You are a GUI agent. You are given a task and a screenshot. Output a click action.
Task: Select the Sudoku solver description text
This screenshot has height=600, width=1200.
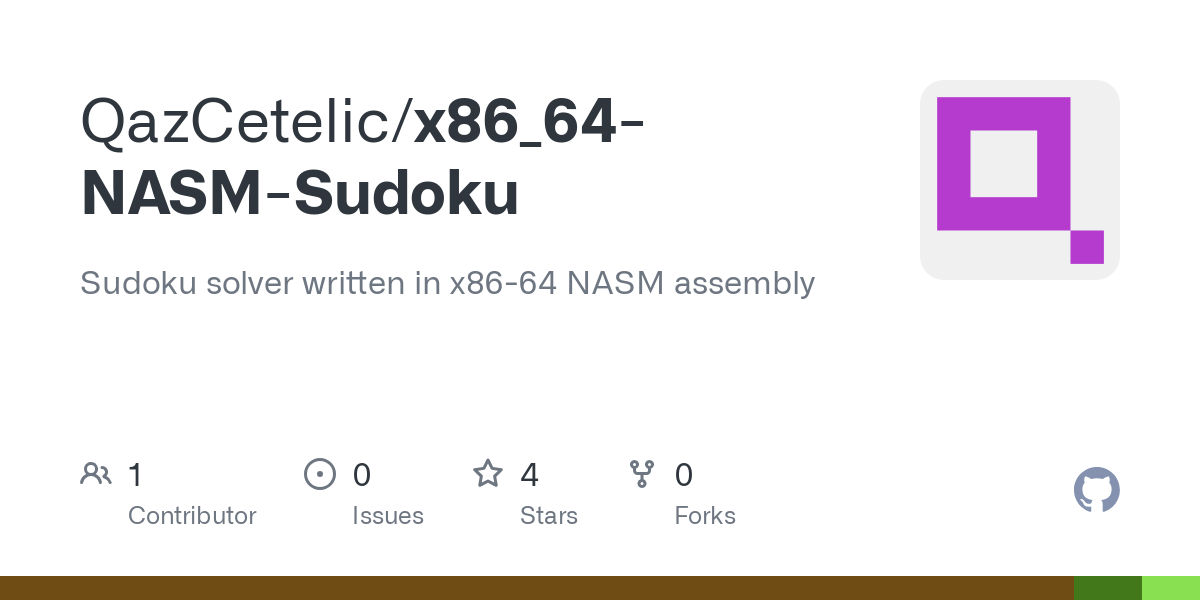tap(447, 284)
